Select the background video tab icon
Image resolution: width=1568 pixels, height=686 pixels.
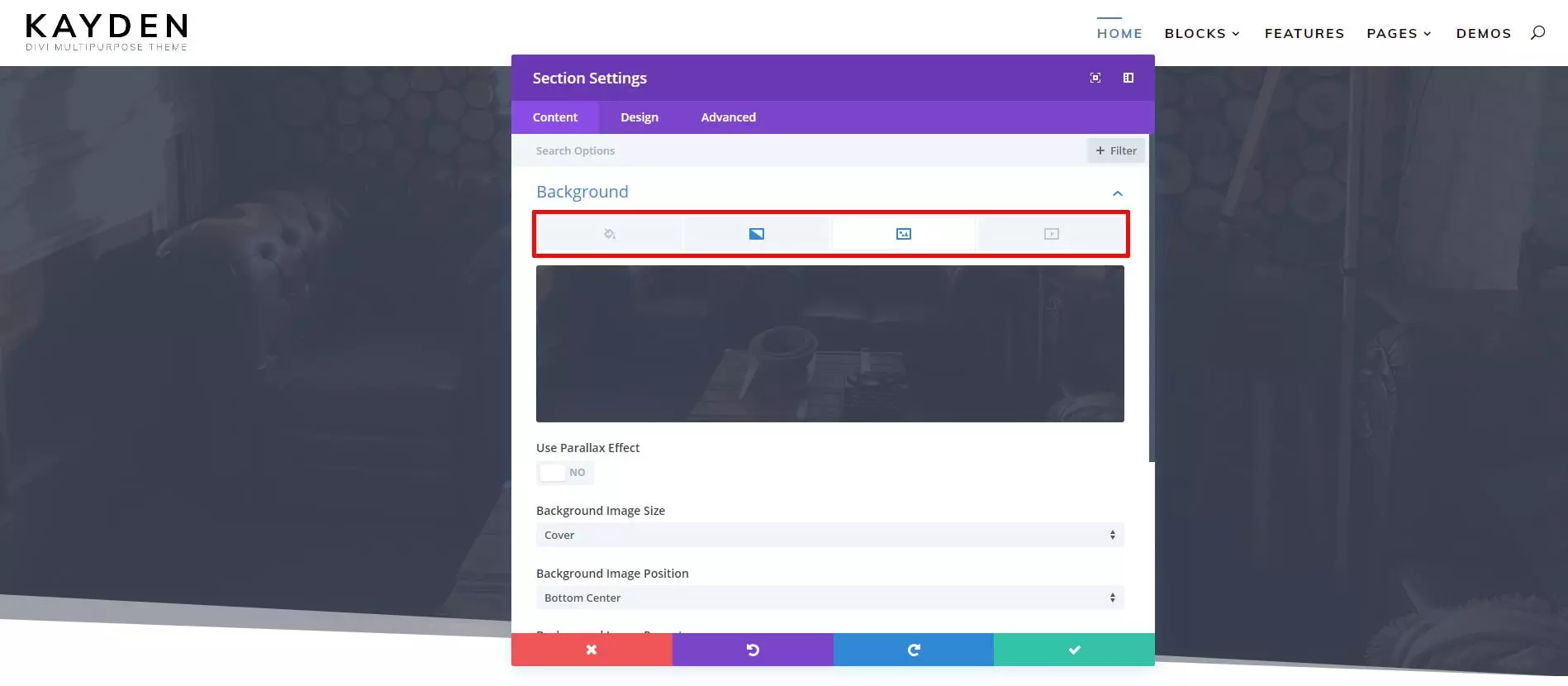click(x=1051, y=234)
